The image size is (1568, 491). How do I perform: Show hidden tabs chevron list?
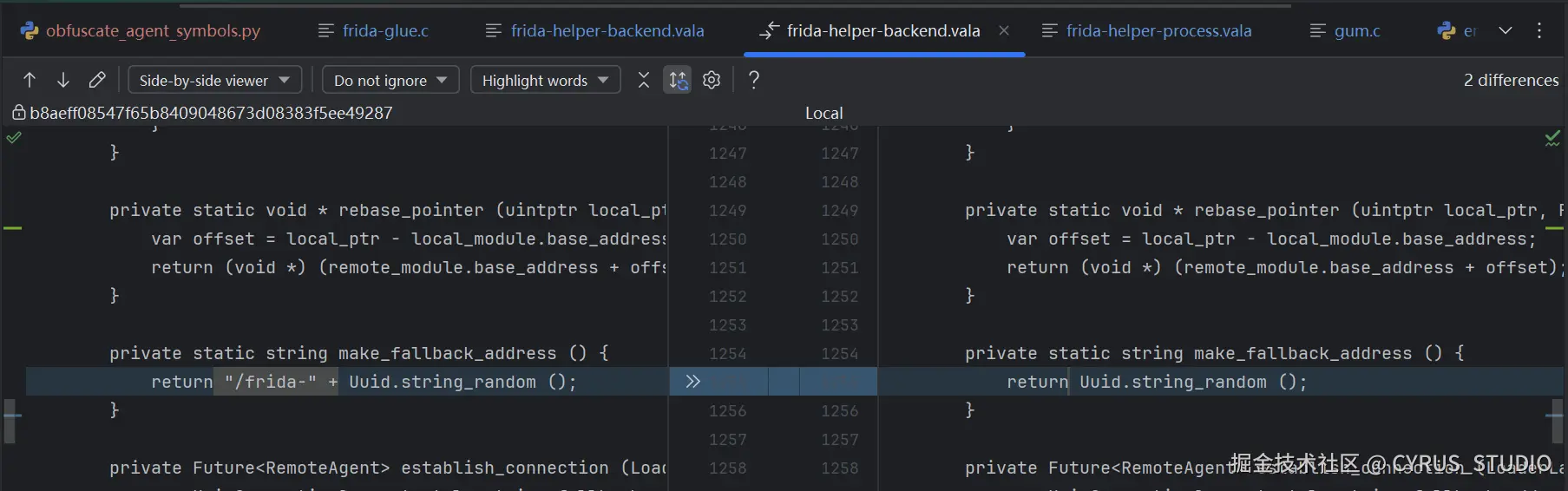tap(1506, 30)
